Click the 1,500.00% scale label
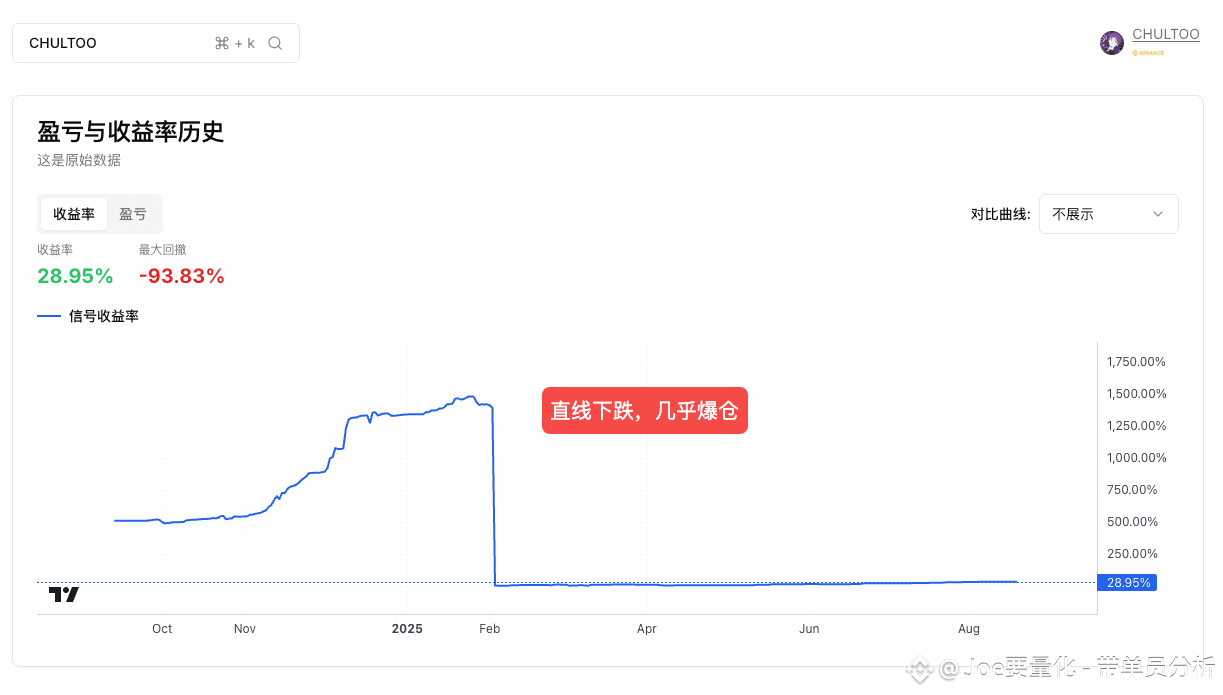Screen dimensions: 1223x695 coord(1136,394)
